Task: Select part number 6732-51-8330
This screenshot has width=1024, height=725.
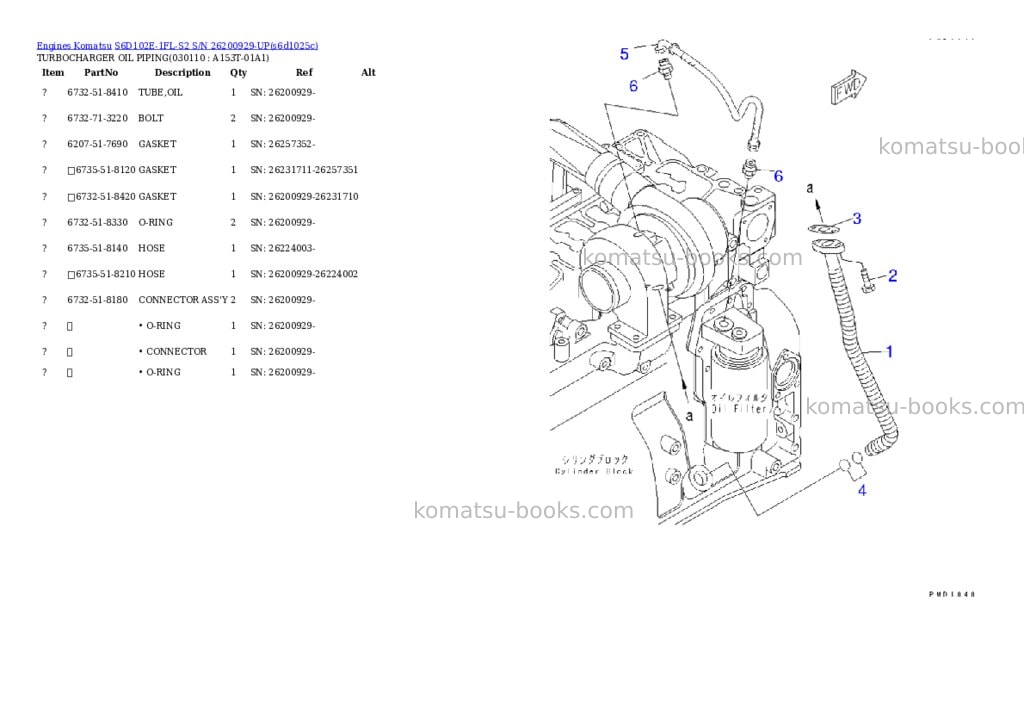Action: 97,223
